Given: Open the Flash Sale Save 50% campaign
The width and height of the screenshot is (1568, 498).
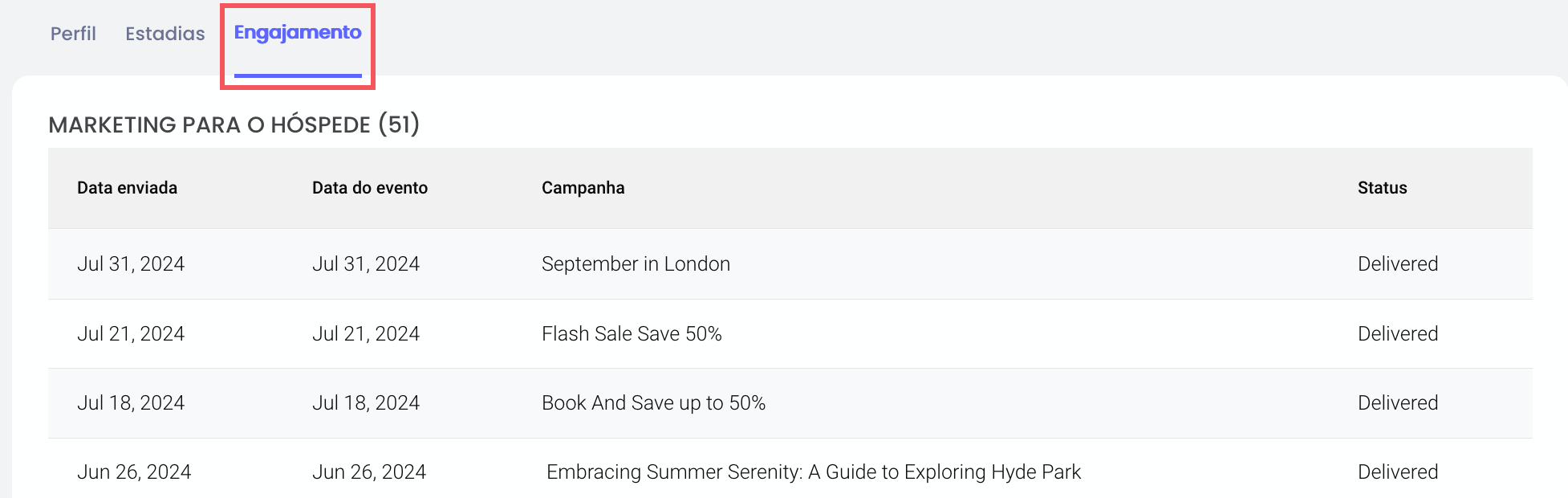Looking at the screenshot, I should [632, 333].
